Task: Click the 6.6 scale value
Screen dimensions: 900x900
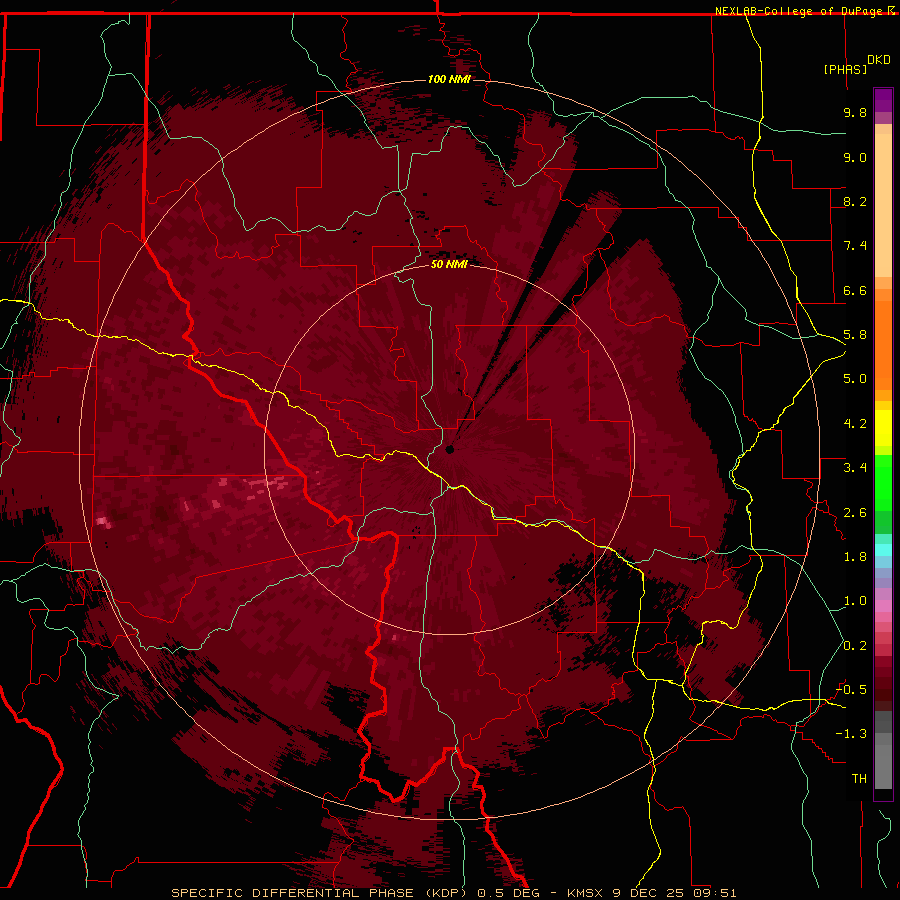Action: pyautogui.click(x=855, y=290)
